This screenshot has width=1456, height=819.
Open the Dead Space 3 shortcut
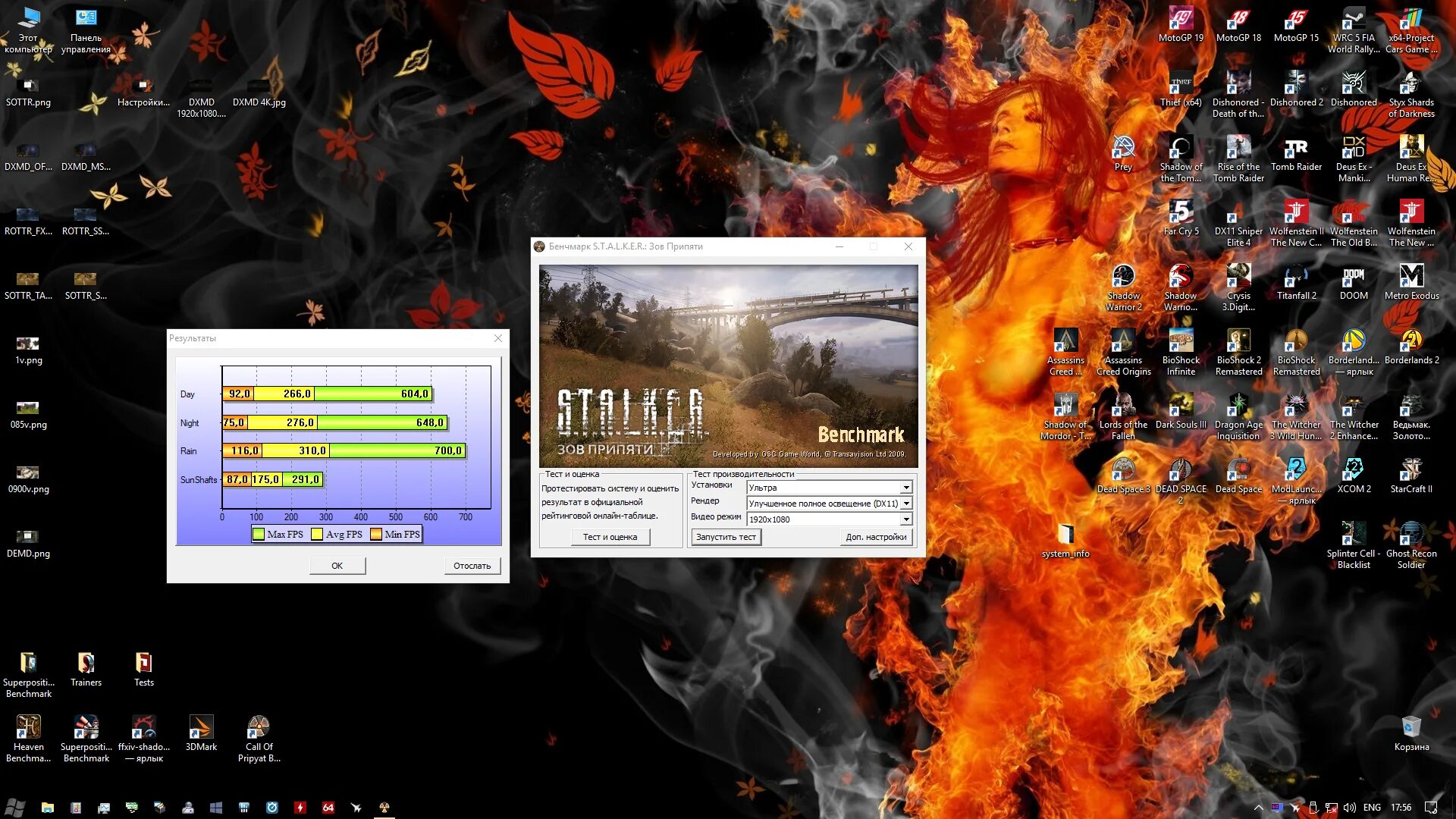click(x=1123, y=476)
